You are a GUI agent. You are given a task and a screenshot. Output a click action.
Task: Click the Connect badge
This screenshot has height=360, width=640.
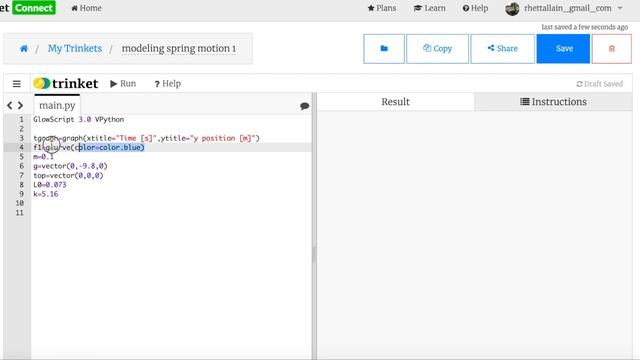click(x=34, y=8)
